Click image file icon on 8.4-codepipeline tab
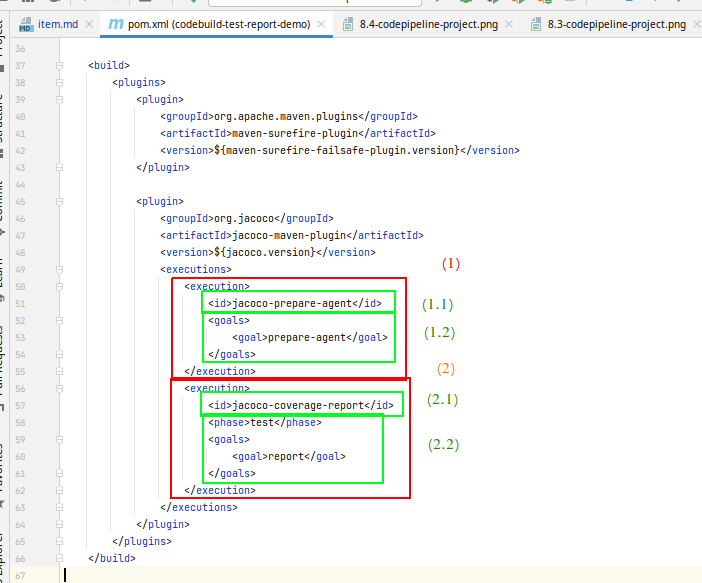The image size is (702, 583). (348, 23)
